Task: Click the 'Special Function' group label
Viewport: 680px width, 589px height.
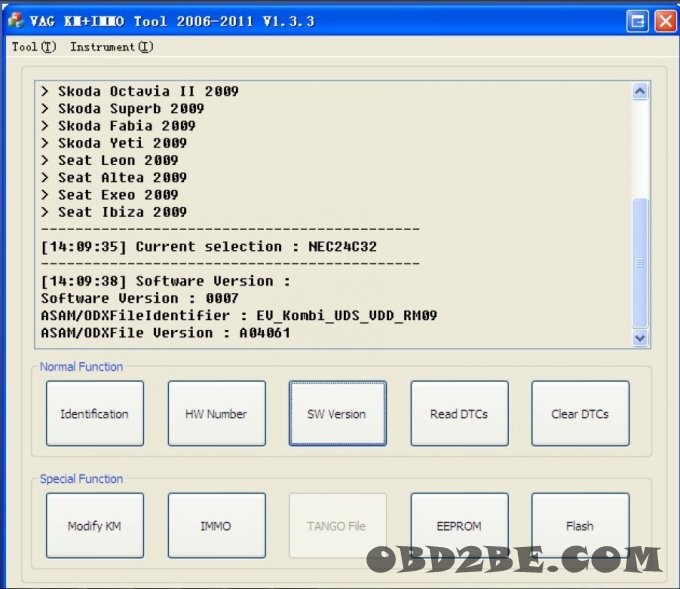Action: (82, 478)
